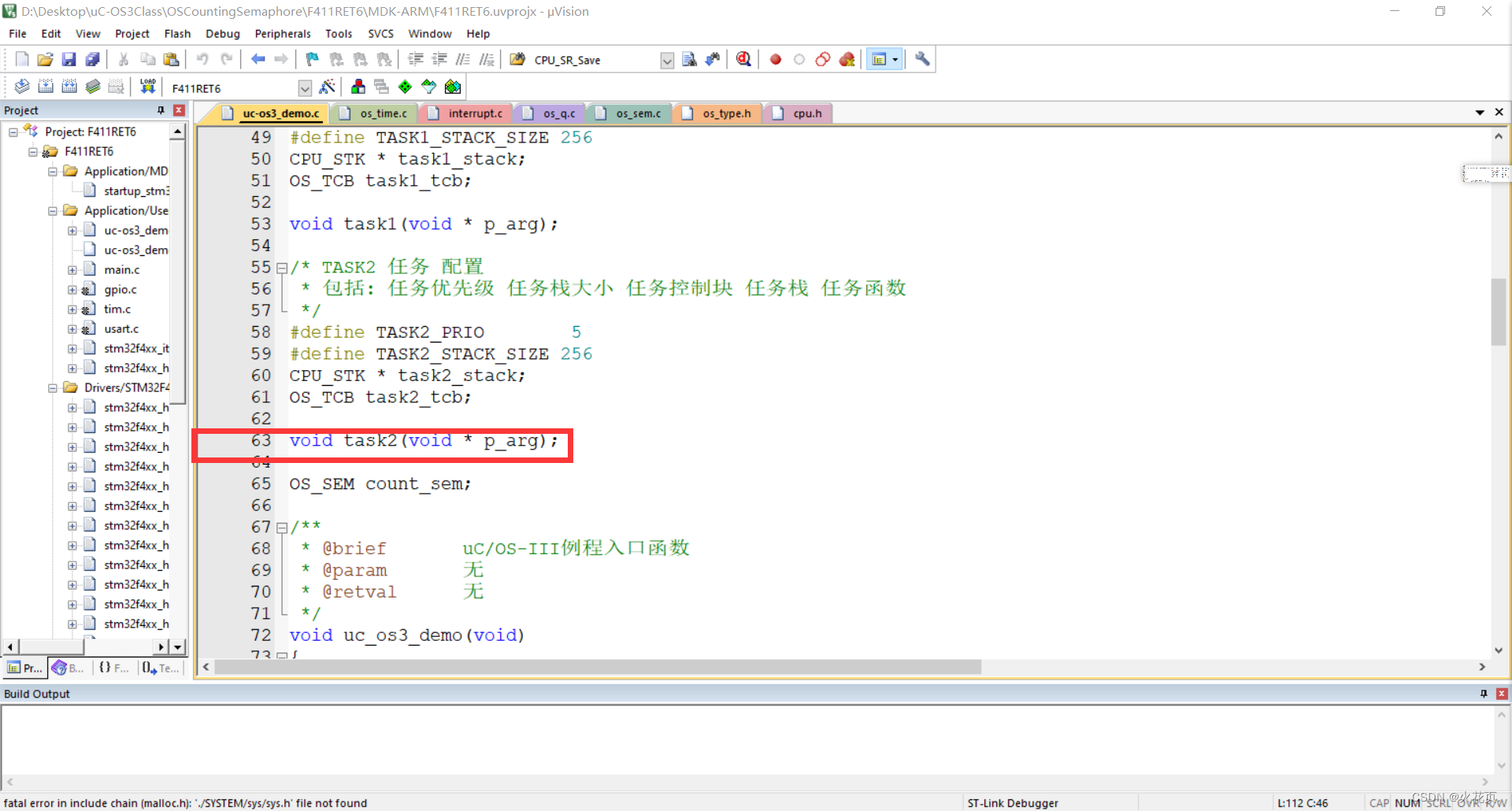Screen dimensions: 1512x811
Task: Collapse the Drivers/STM32F4 group folder
Action: tap(53, 388)
